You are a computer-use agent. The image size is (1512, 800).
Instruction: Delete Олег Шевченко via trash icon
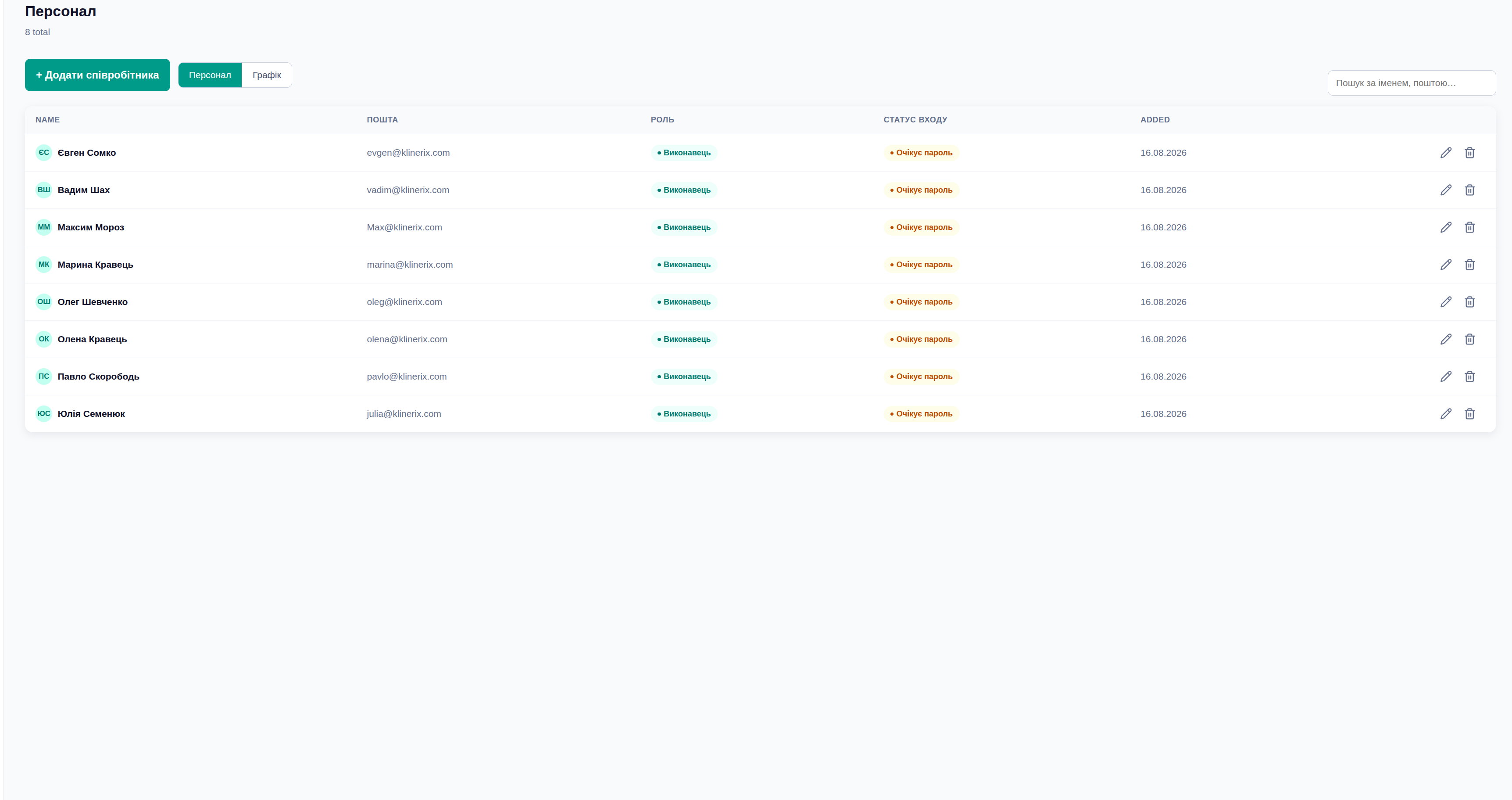[1470, 302]
